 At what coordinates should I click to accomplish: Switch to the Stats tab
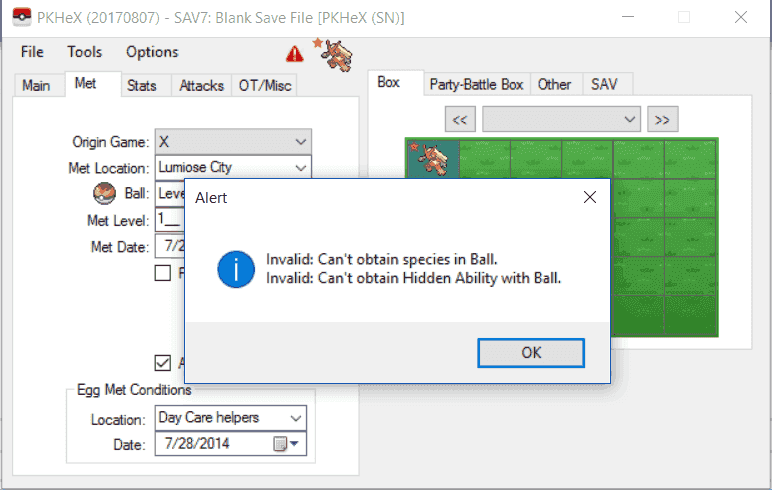142,85
